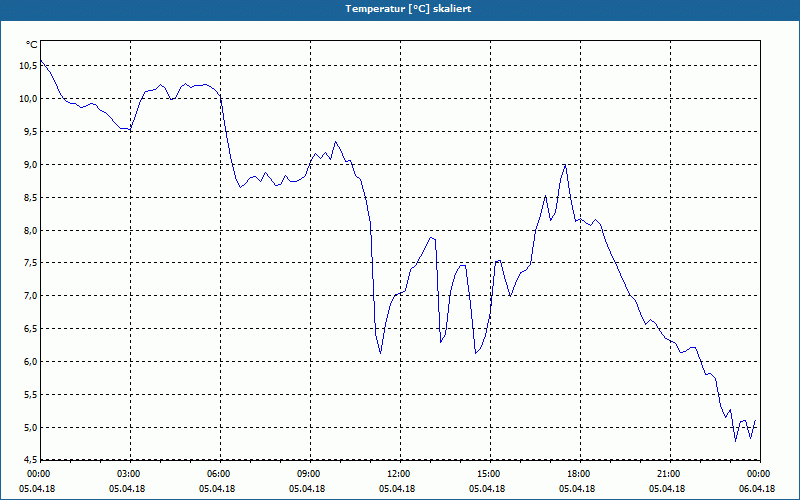Pick the '7,0' y-axis value
800x500 pixels.
coord(30,296)
